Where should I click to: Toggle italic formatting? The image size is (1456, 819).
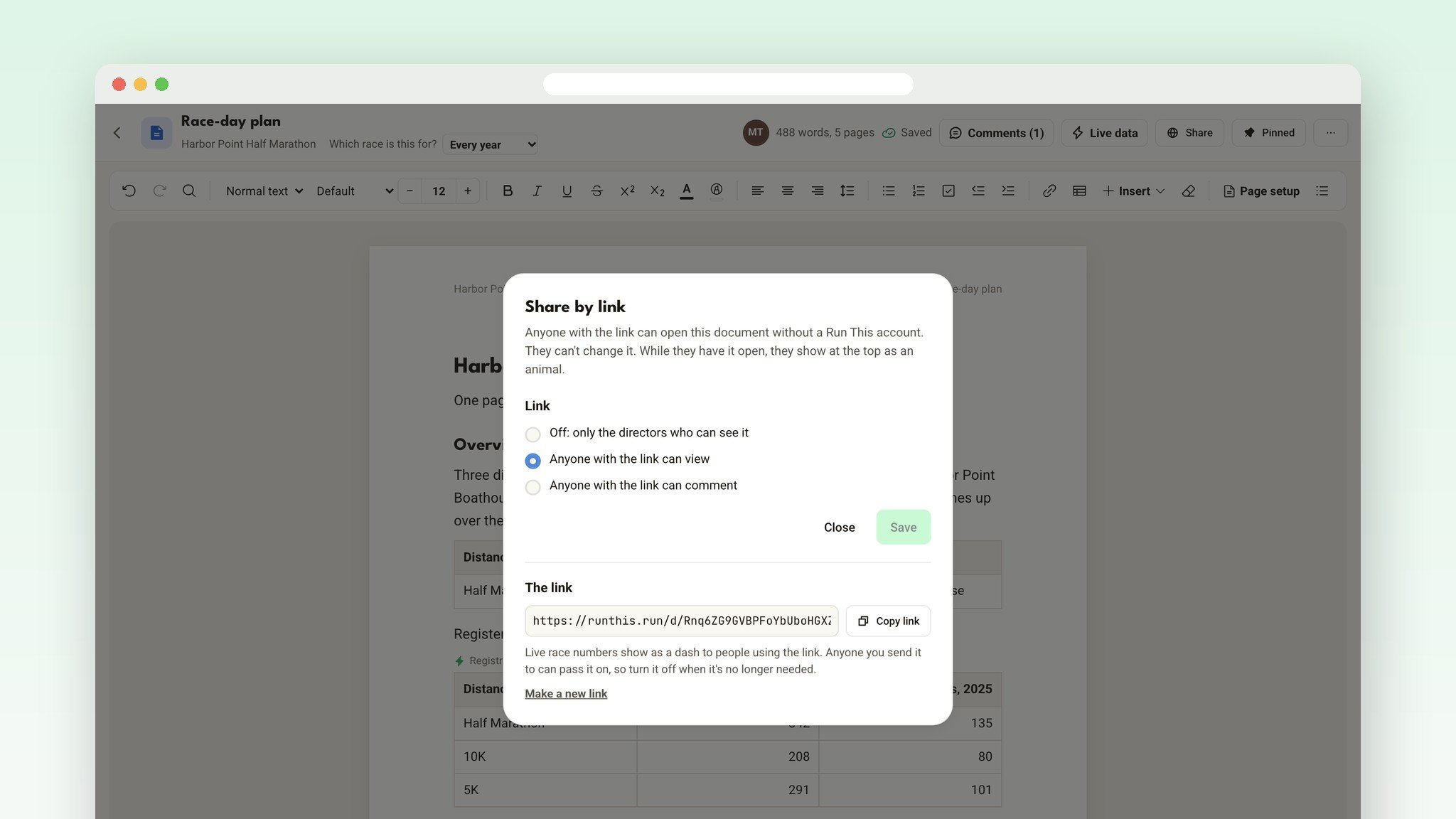click(537, 191)
